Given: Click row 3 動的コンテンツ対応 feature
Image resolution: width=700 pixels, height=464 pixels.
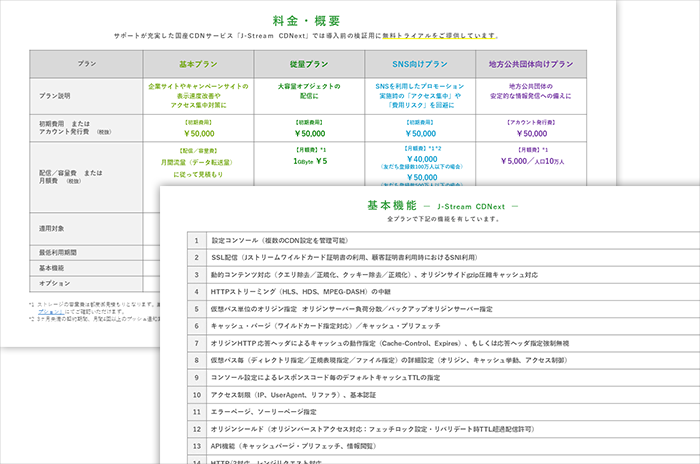Looking at the screenshot, I should [x=374, y=275].
